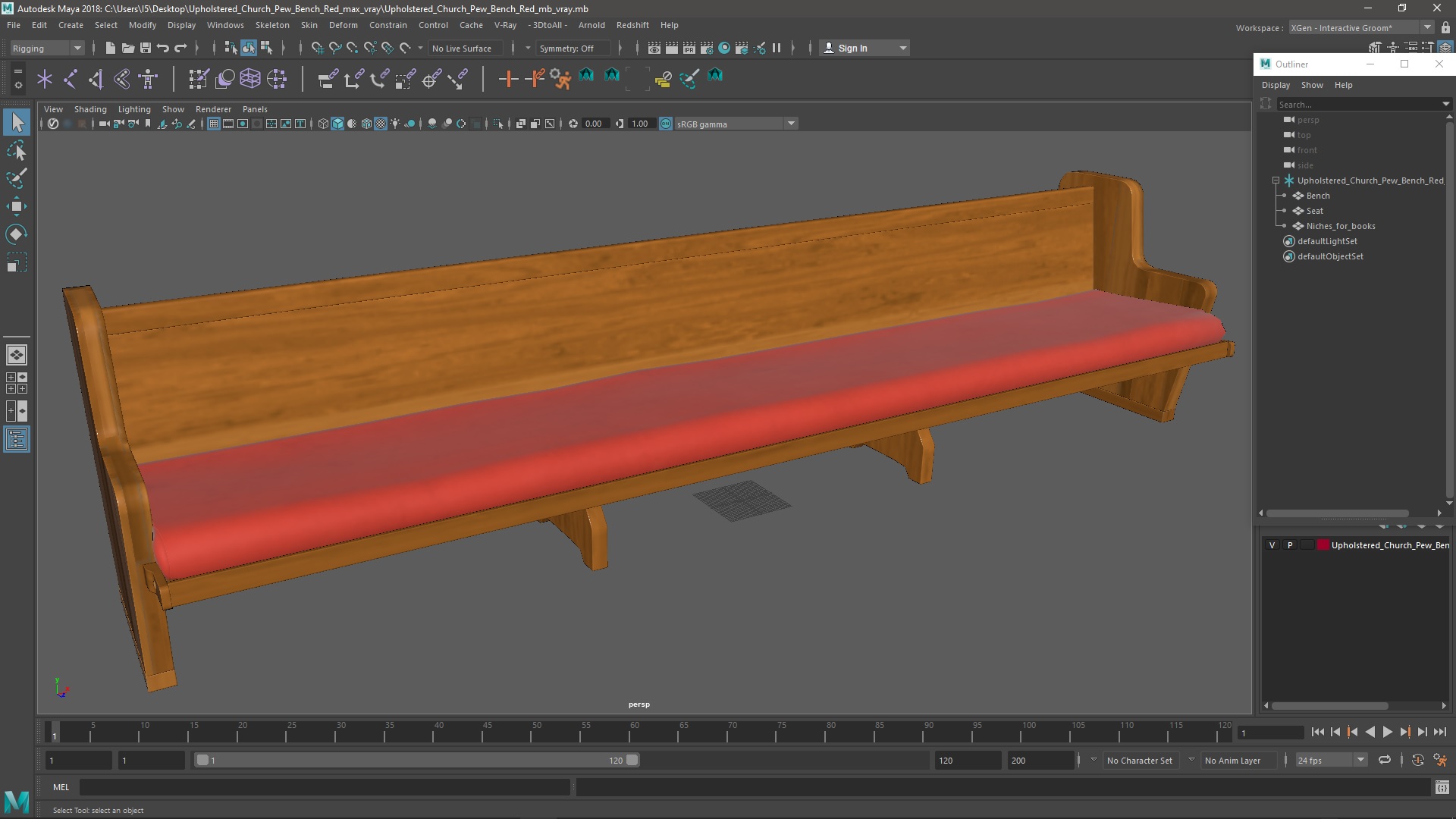This screenshot has height=819, width=1456.
Task: Click the Outliner toggle icon in sidebar
Action: coord(17,440)
